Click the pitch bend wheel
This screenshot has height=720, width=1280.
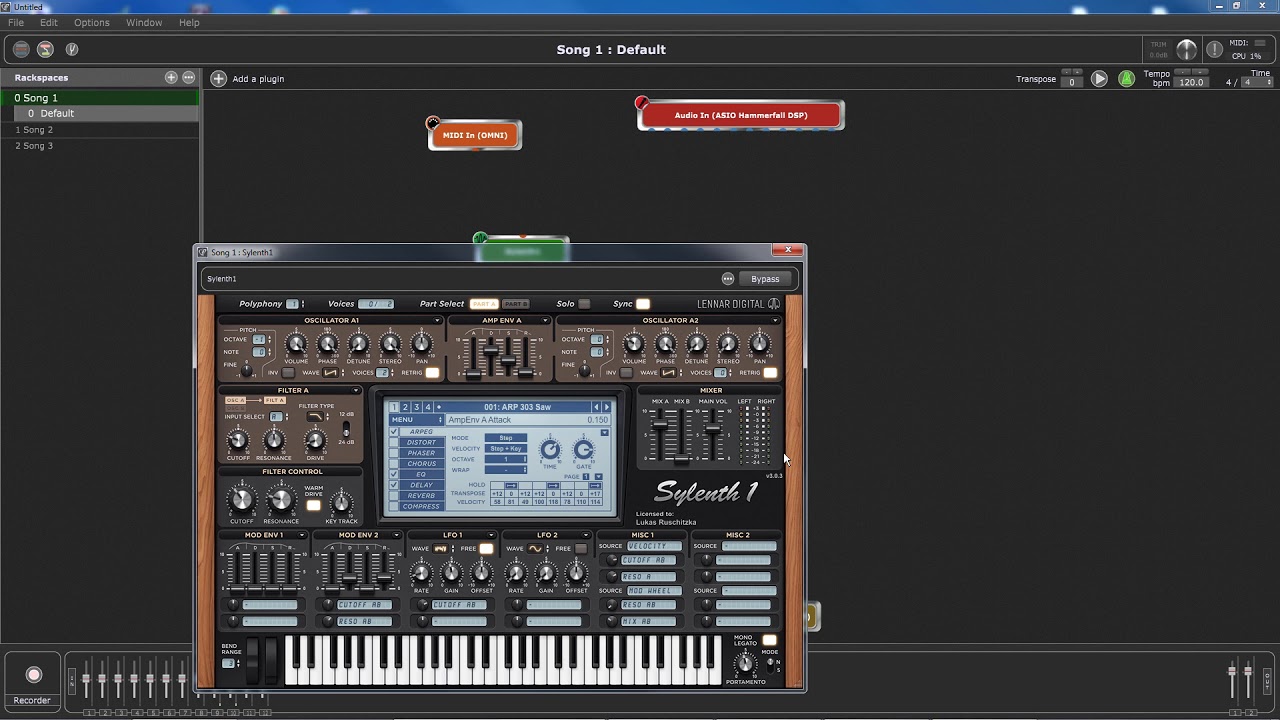[x=252, y=661]
